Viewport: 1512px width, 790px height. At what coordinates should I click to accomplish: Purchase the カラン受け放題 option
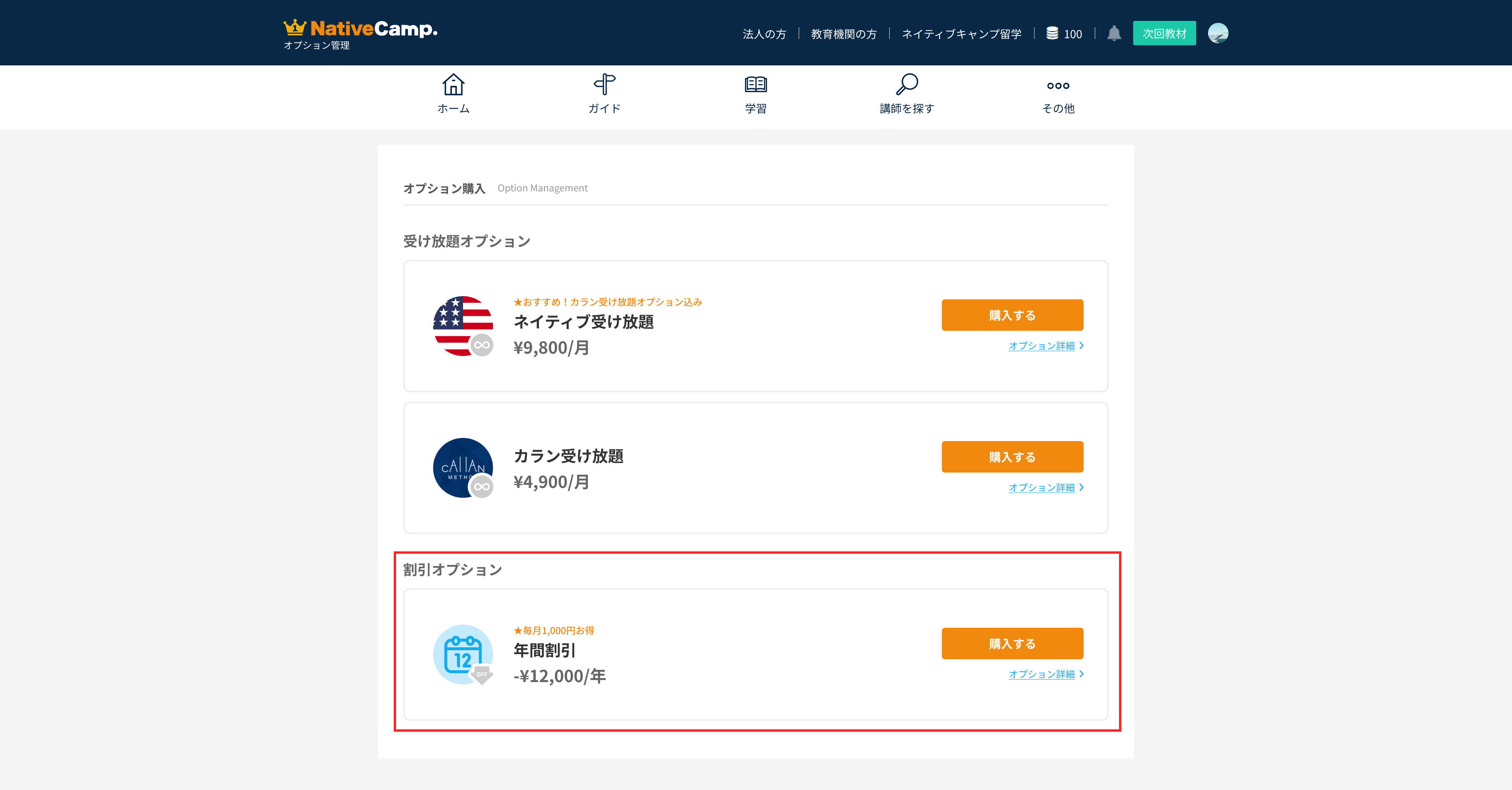[1012, 456]
